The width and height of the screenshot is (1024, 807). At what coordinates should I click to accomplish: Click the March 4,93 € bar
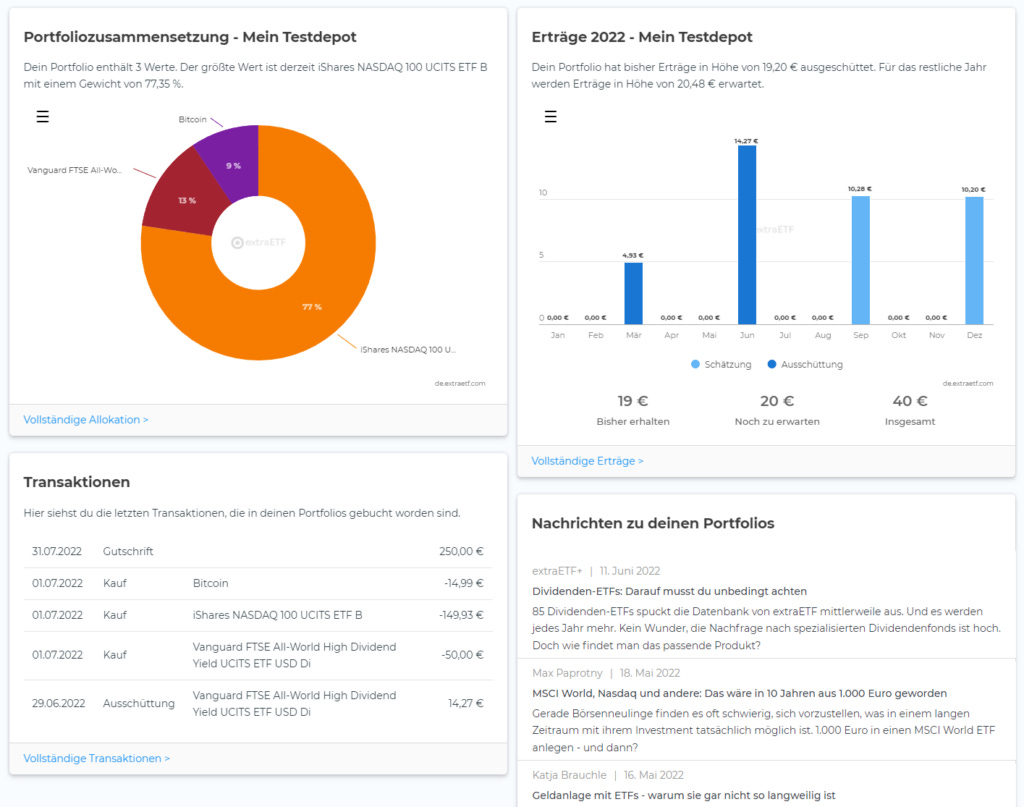(x=633, y=293)
